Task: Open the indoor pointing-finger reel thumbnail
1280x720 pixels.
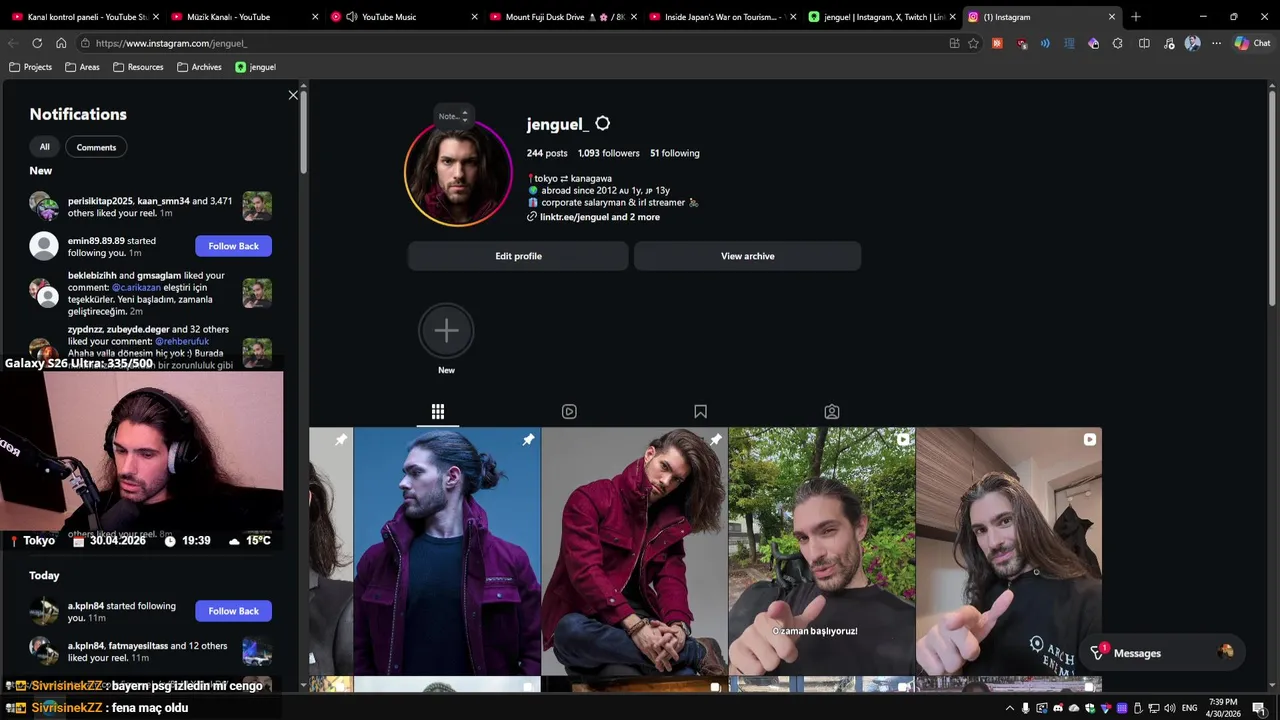Action: [1009, 551]
